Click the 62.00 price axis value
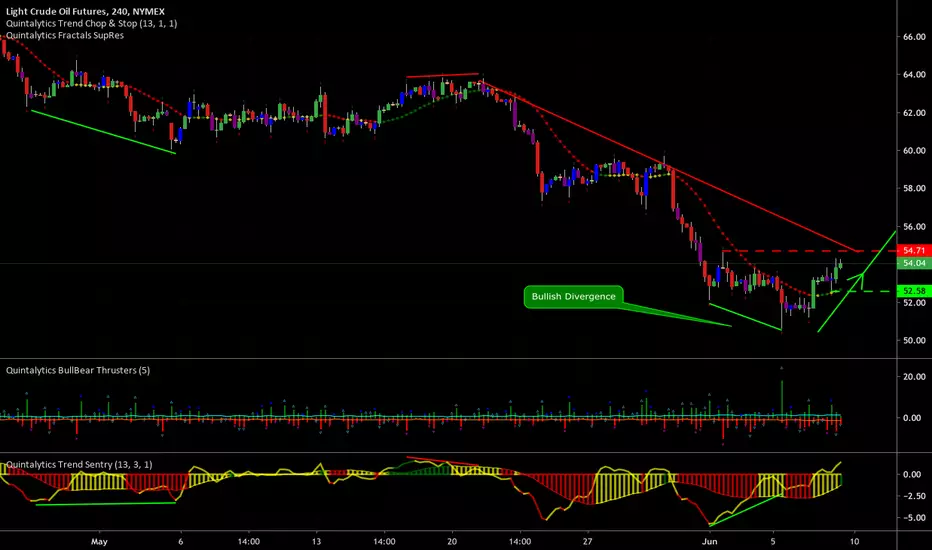The height and width of the screenshot is (550, 932). point(914,112)
